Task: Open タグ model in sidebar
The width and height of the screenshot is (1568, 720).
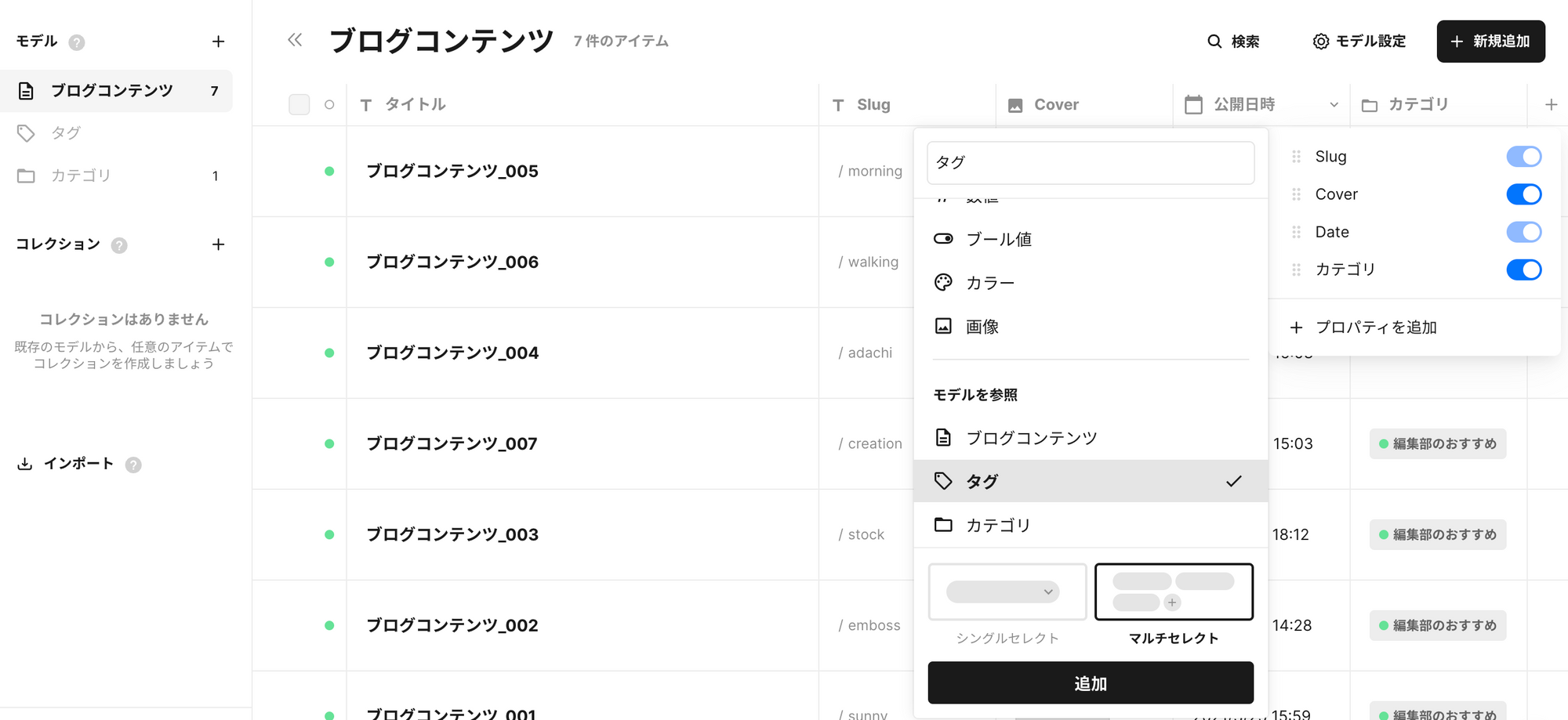Action: pos(116,133)
